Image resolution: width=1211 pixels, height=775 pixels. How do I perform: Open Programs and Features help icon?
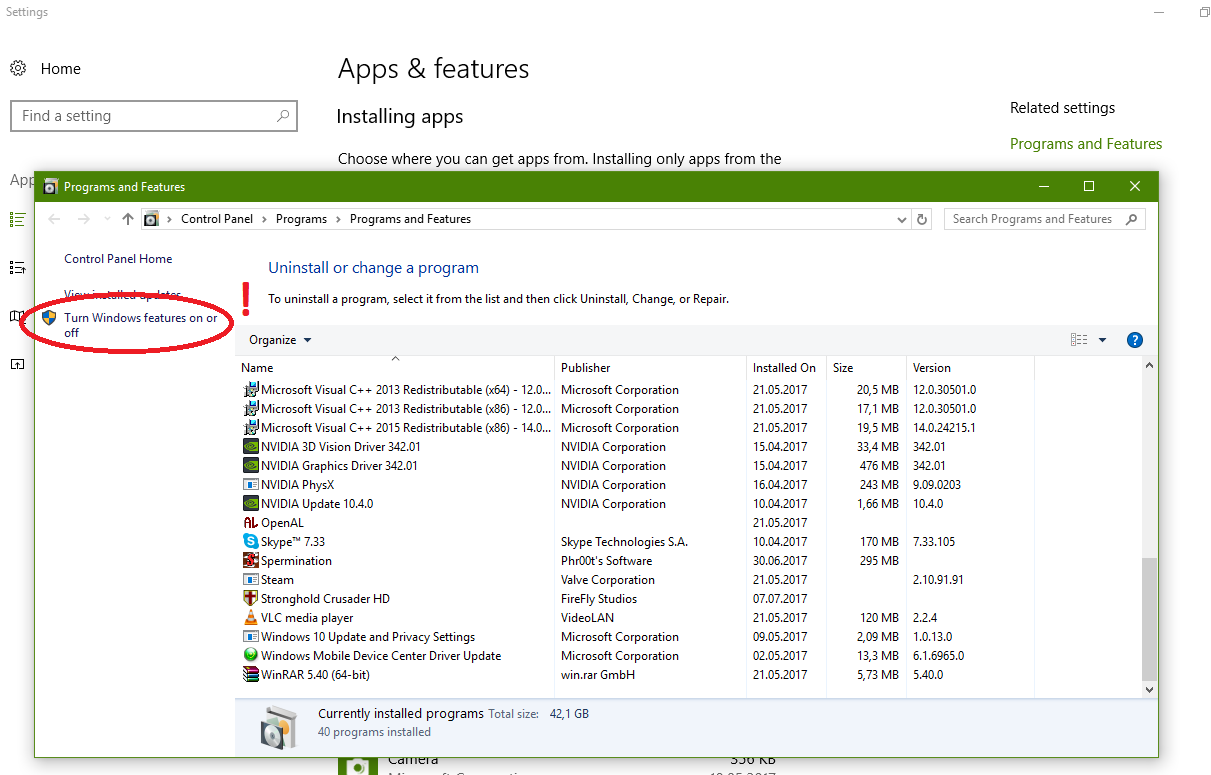tap(1134, 340)
